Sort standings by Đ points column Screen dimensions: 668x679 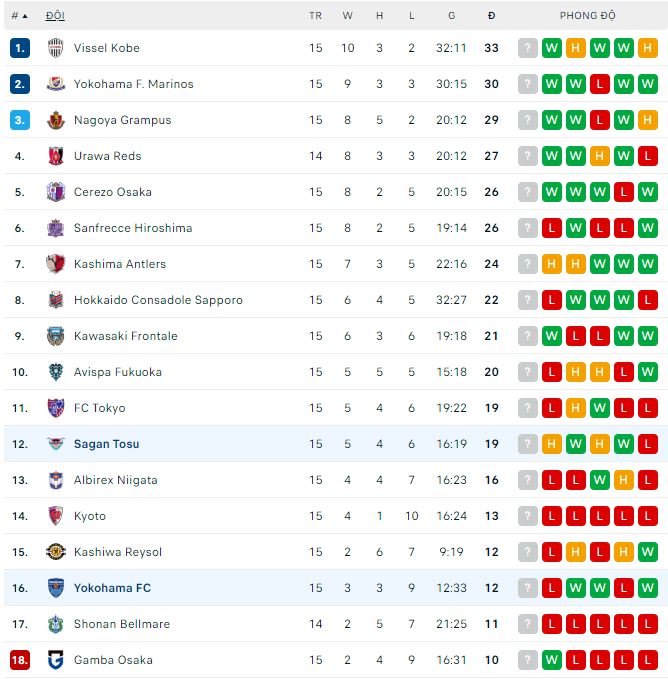(491, 16)
